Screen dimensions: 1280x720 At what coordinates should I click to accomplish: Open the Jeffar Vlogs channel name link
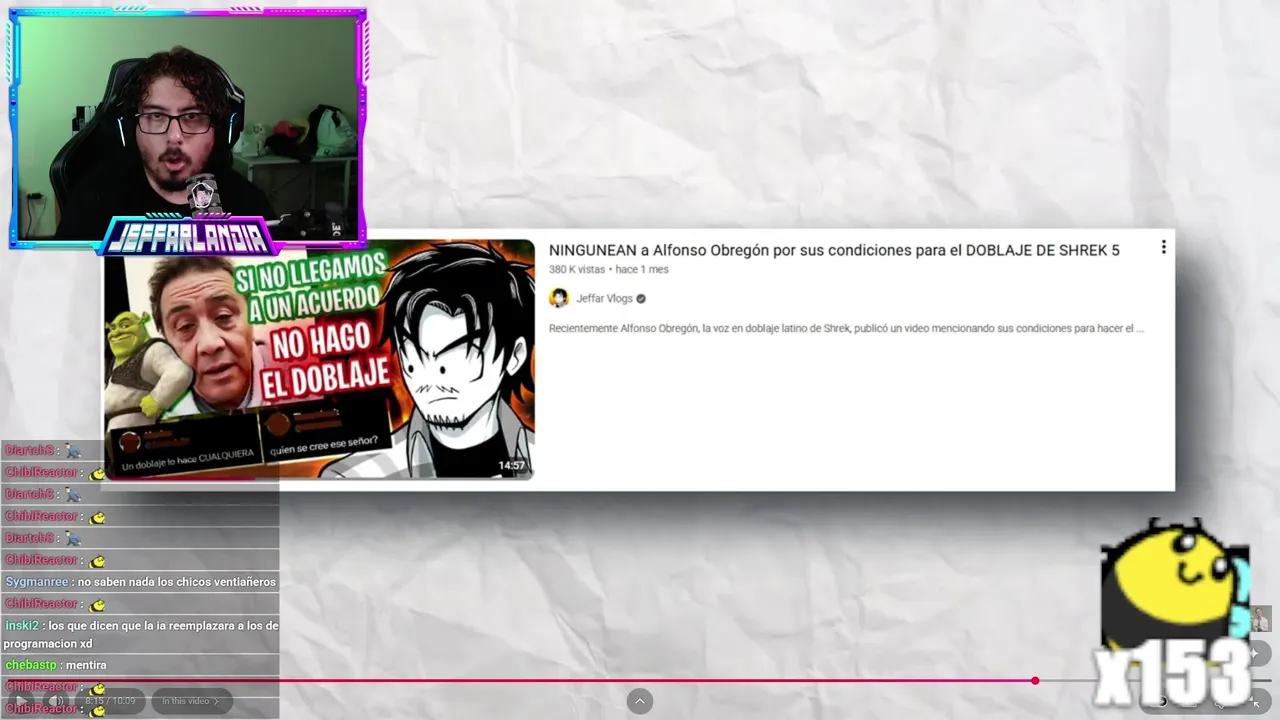point(604,298)
